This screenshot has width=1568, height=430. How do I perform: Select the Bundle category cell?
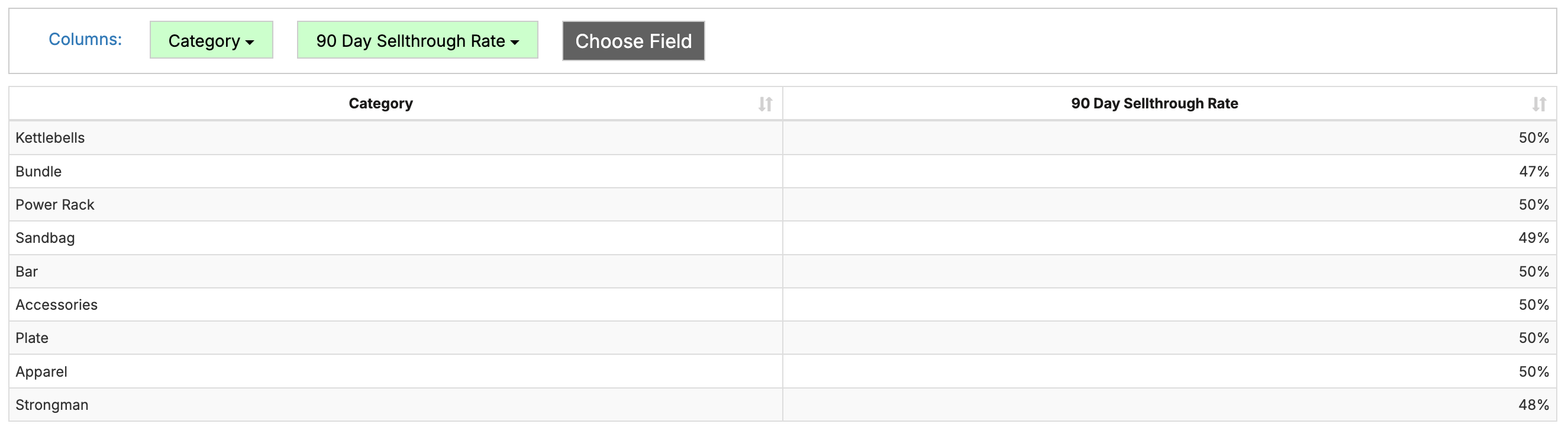[x=38, y=172]
